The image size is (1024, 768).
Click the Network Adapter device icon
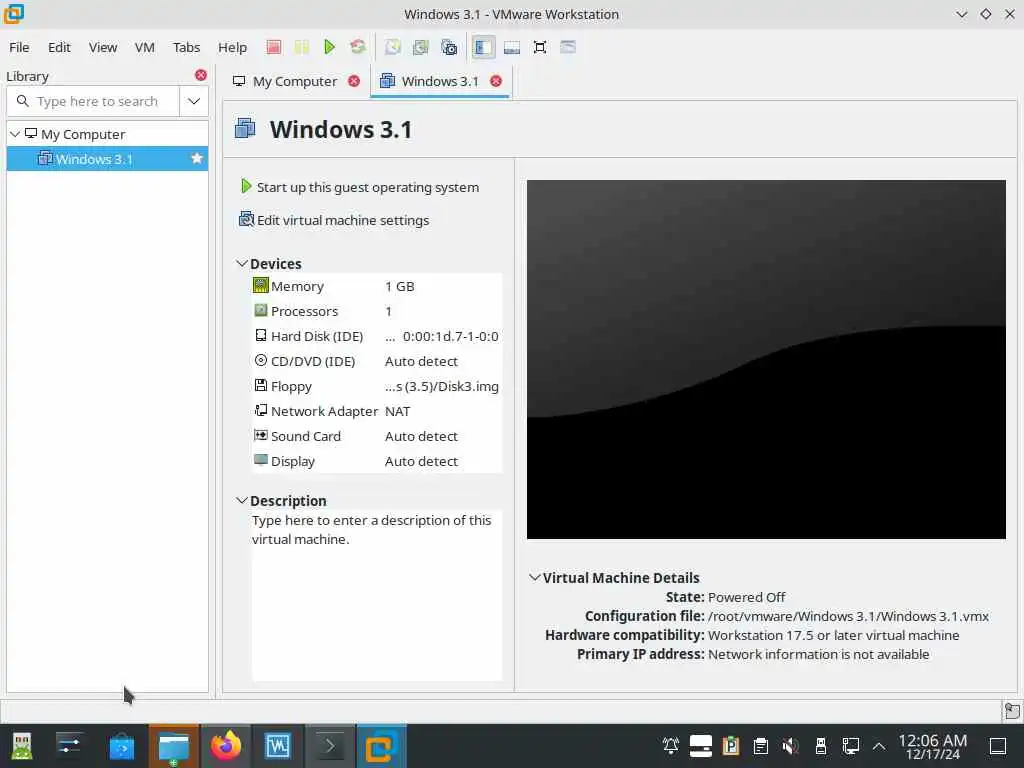[261, 410]
